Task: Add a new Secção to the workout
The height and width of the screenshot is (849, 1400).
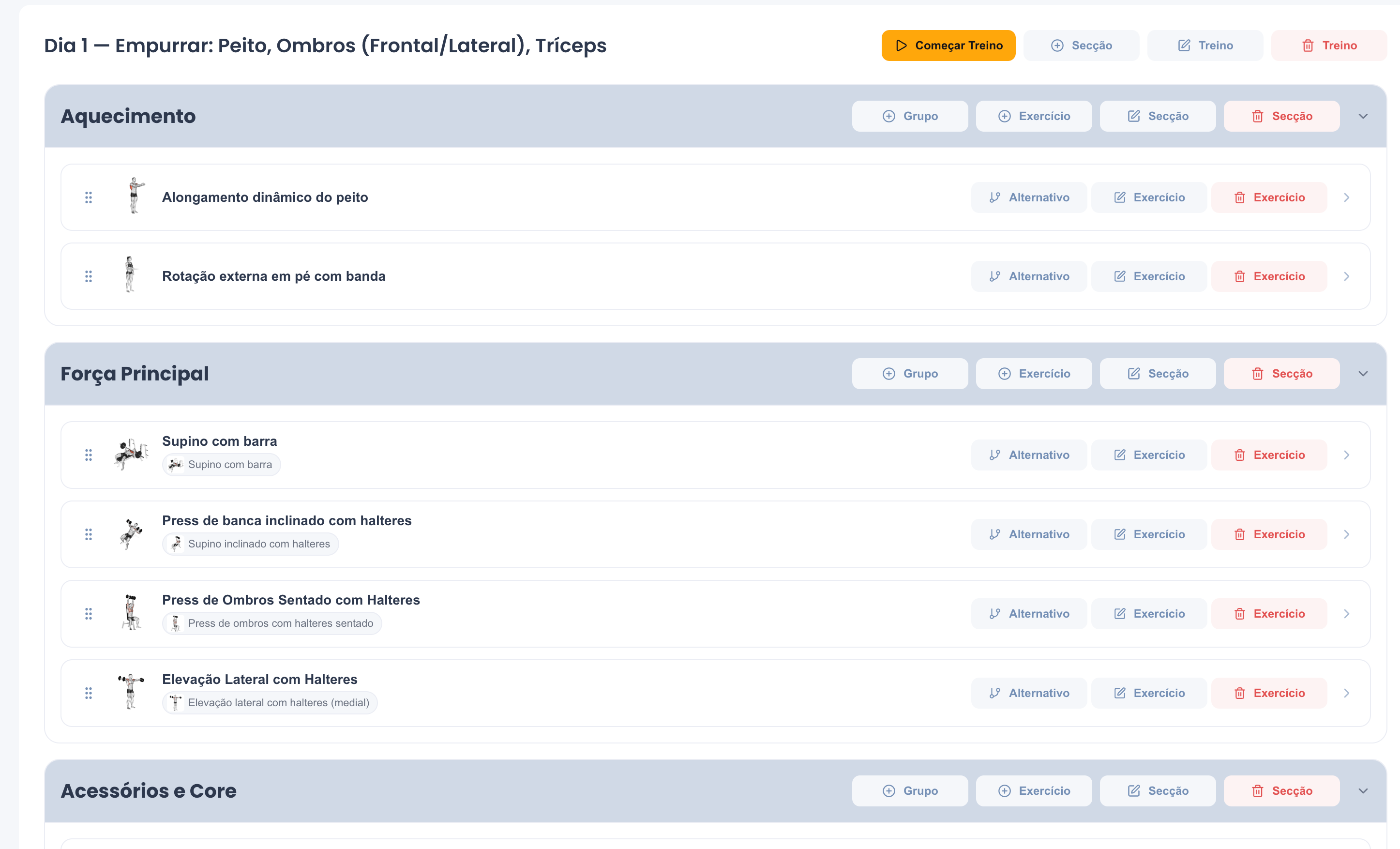Action: (1081, 45)
